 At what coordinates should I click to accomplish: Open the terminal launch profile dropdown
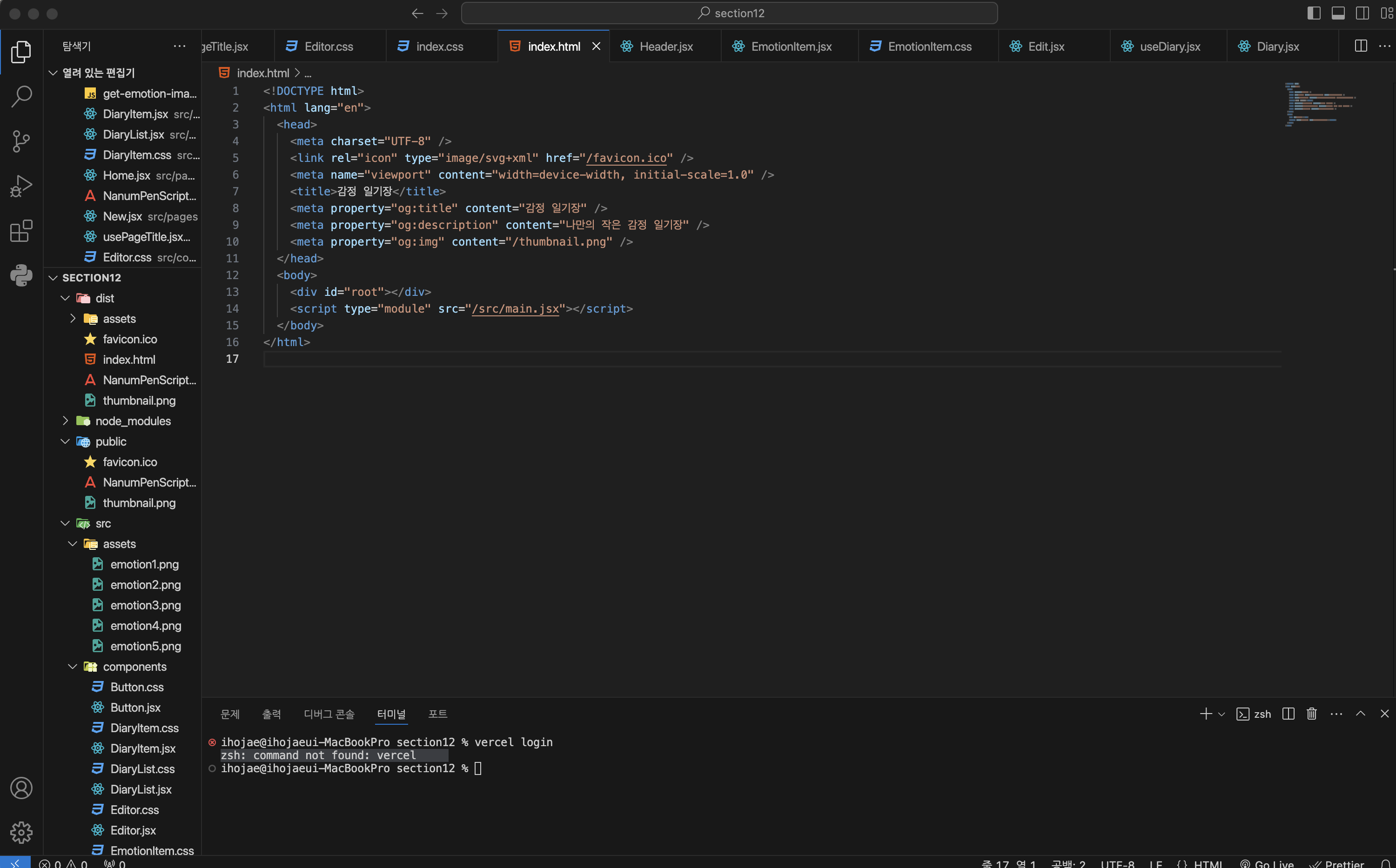[1221, 714]
